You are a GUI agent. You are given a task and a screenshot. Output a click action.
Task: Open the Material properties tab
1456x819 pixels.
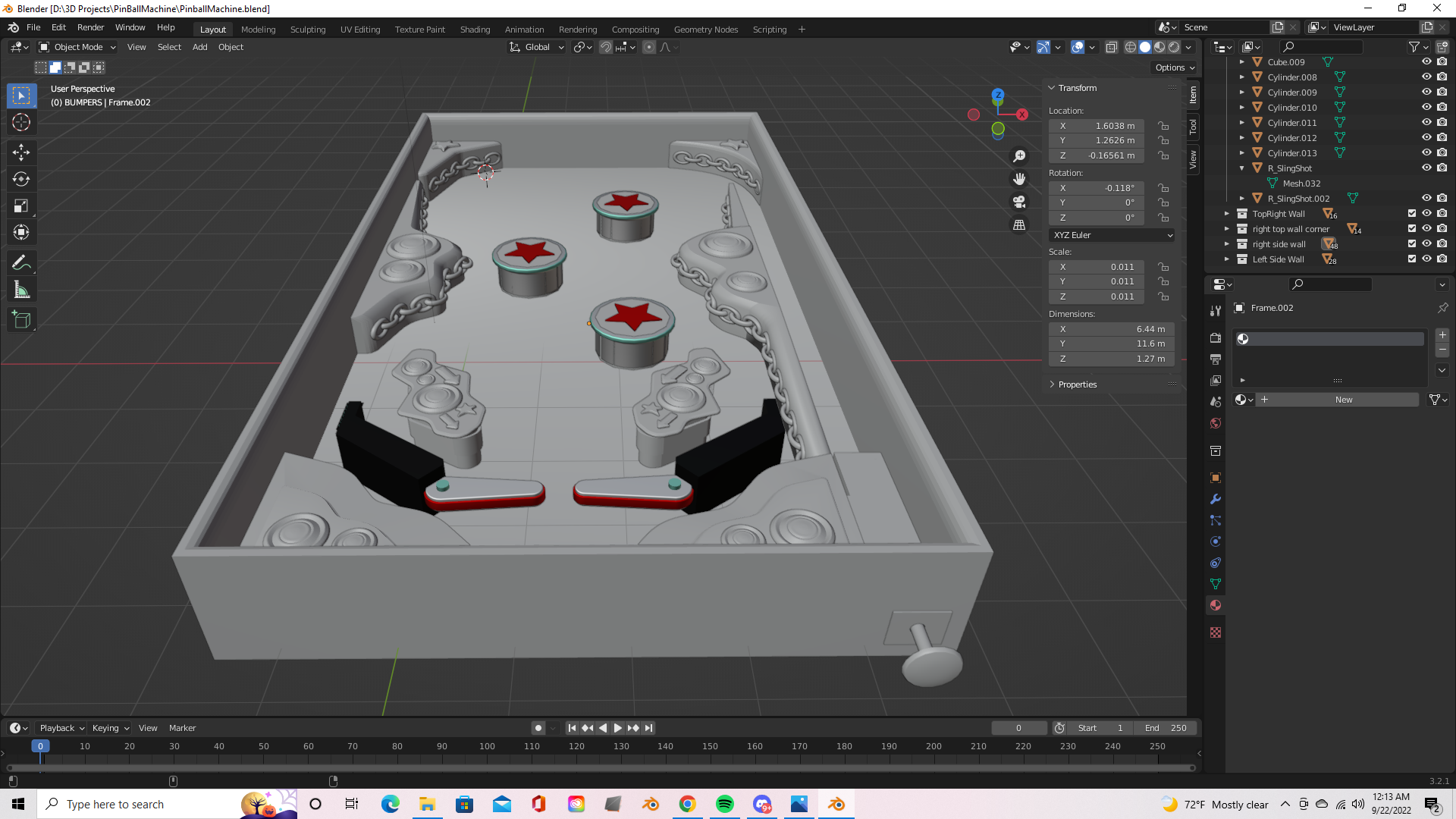(x=1216, y=605)
